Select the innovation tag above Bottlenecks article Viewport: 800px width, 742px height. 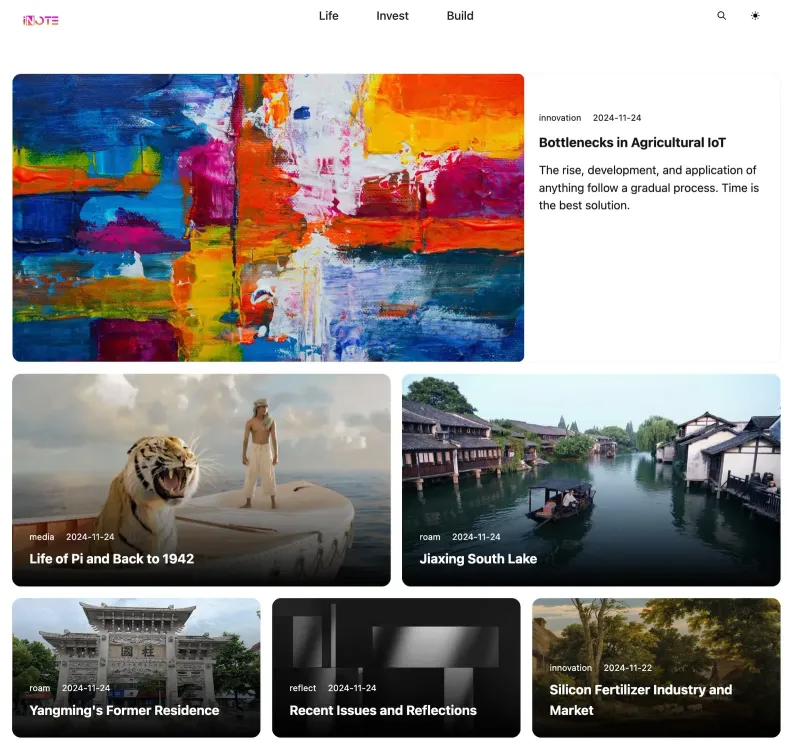559,118
